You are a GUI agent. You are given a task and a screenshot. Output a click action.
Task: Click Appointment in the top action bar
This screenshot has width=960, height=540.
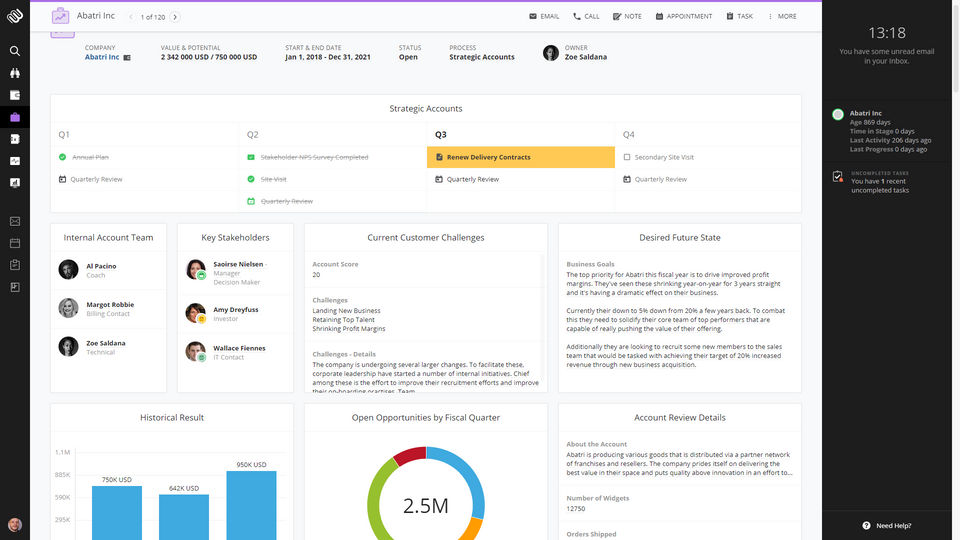[684, 16]
